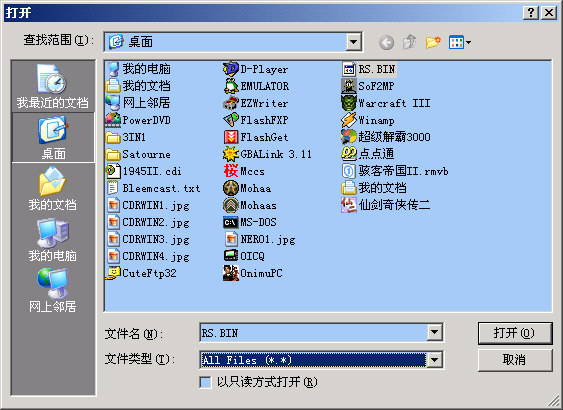The image size is (563, 410).
Task: Click the 打开 button
Action: coord(515,333)
